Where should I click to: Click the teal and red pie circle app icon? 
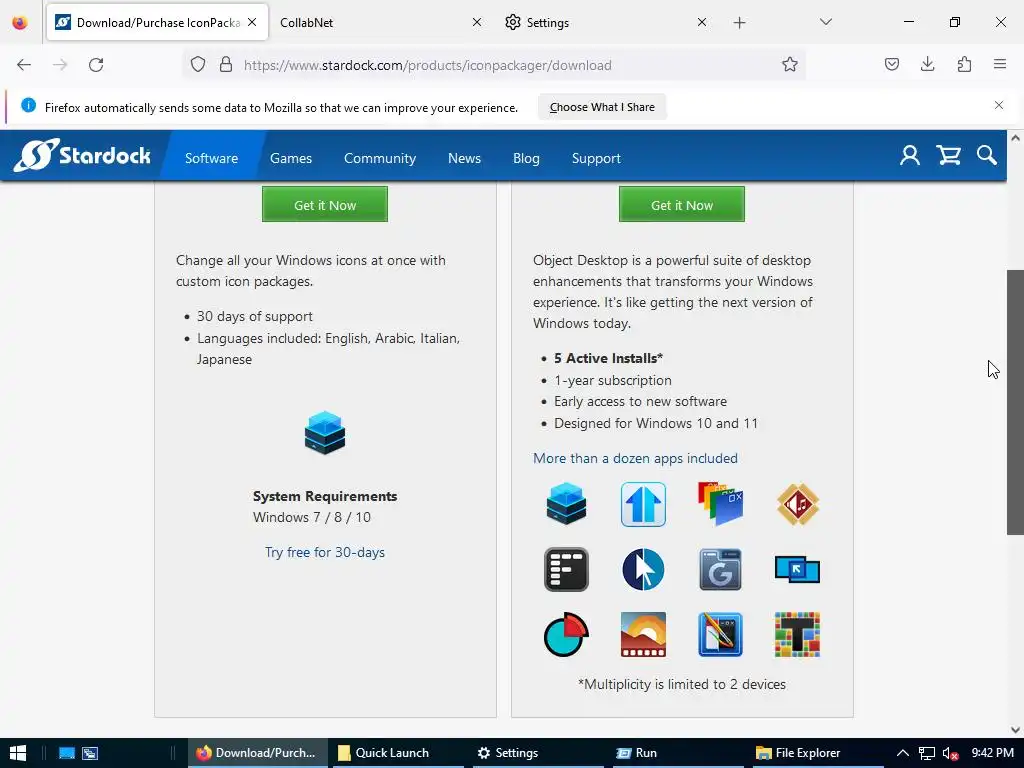click(x=566, y=634)
